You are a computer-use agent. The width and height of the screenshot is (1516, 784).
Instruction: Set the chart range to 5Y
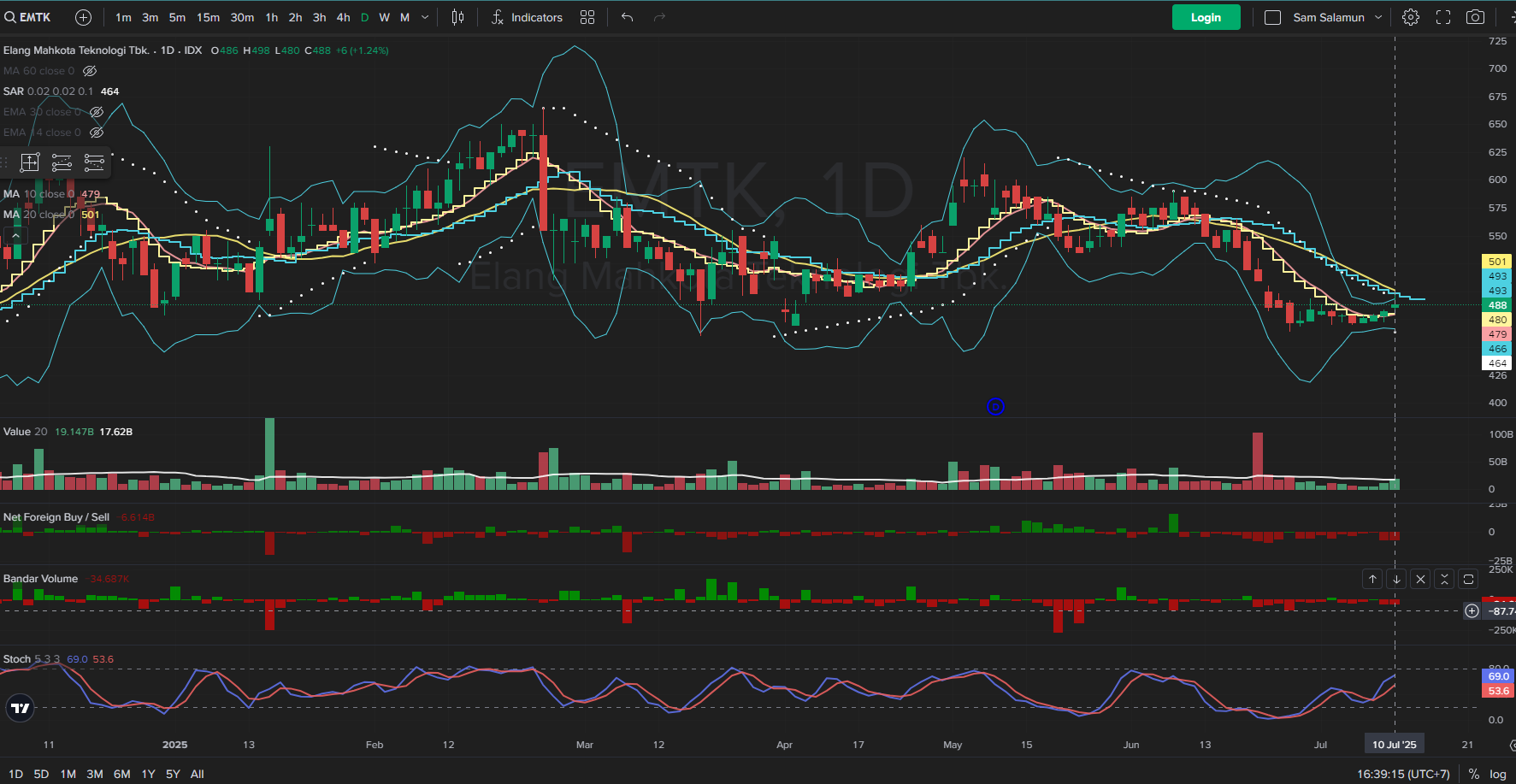(173, 774)
